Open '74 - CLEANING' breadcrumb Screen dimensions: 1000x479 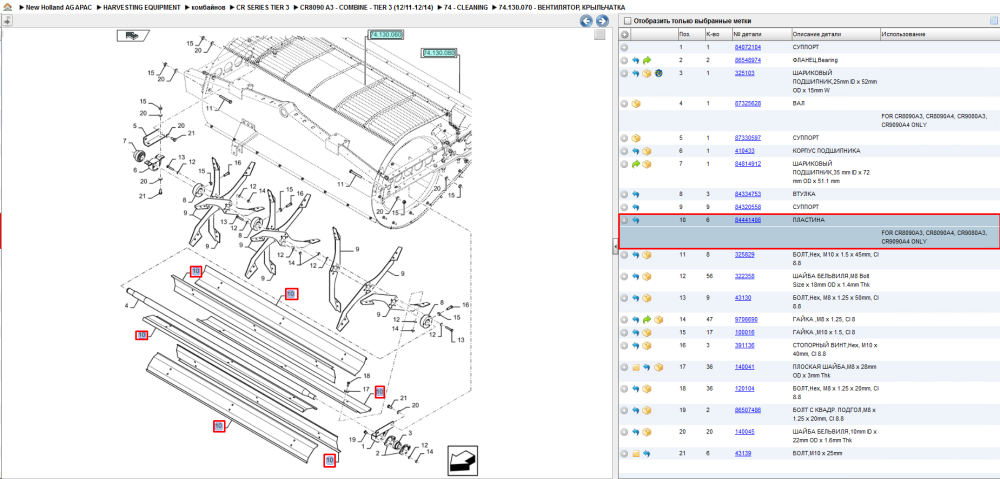(465, 6)
